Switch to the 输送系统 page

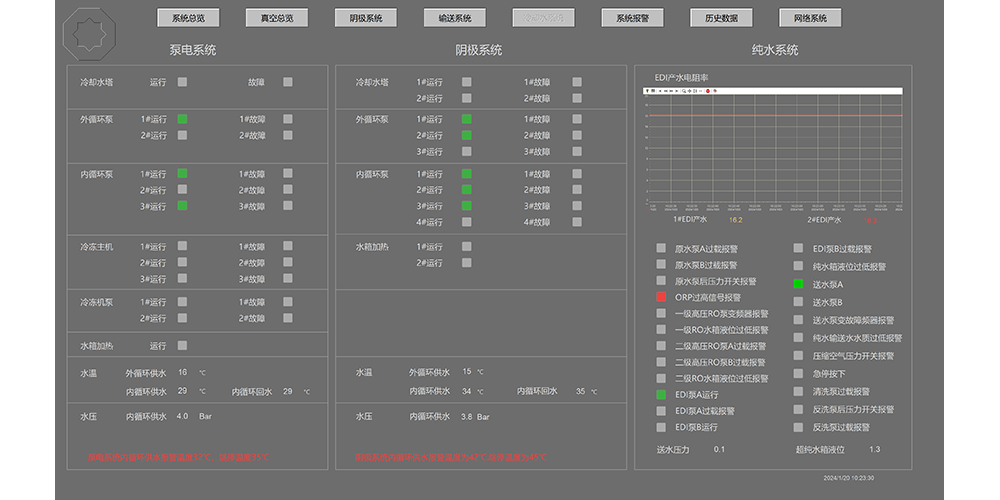coord(455,18)
